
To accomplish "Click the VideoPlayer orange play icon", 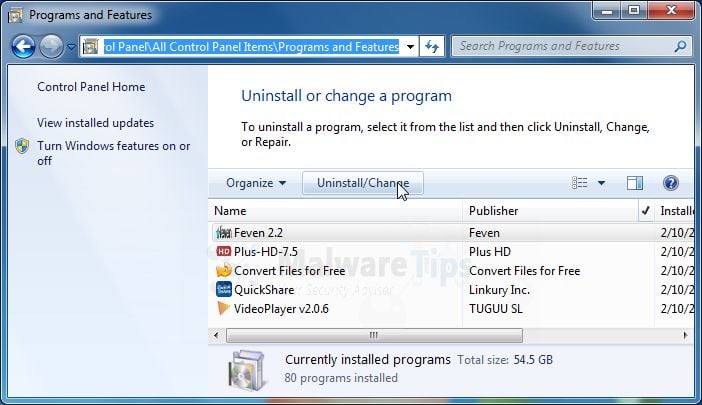I will click(223, 308).
